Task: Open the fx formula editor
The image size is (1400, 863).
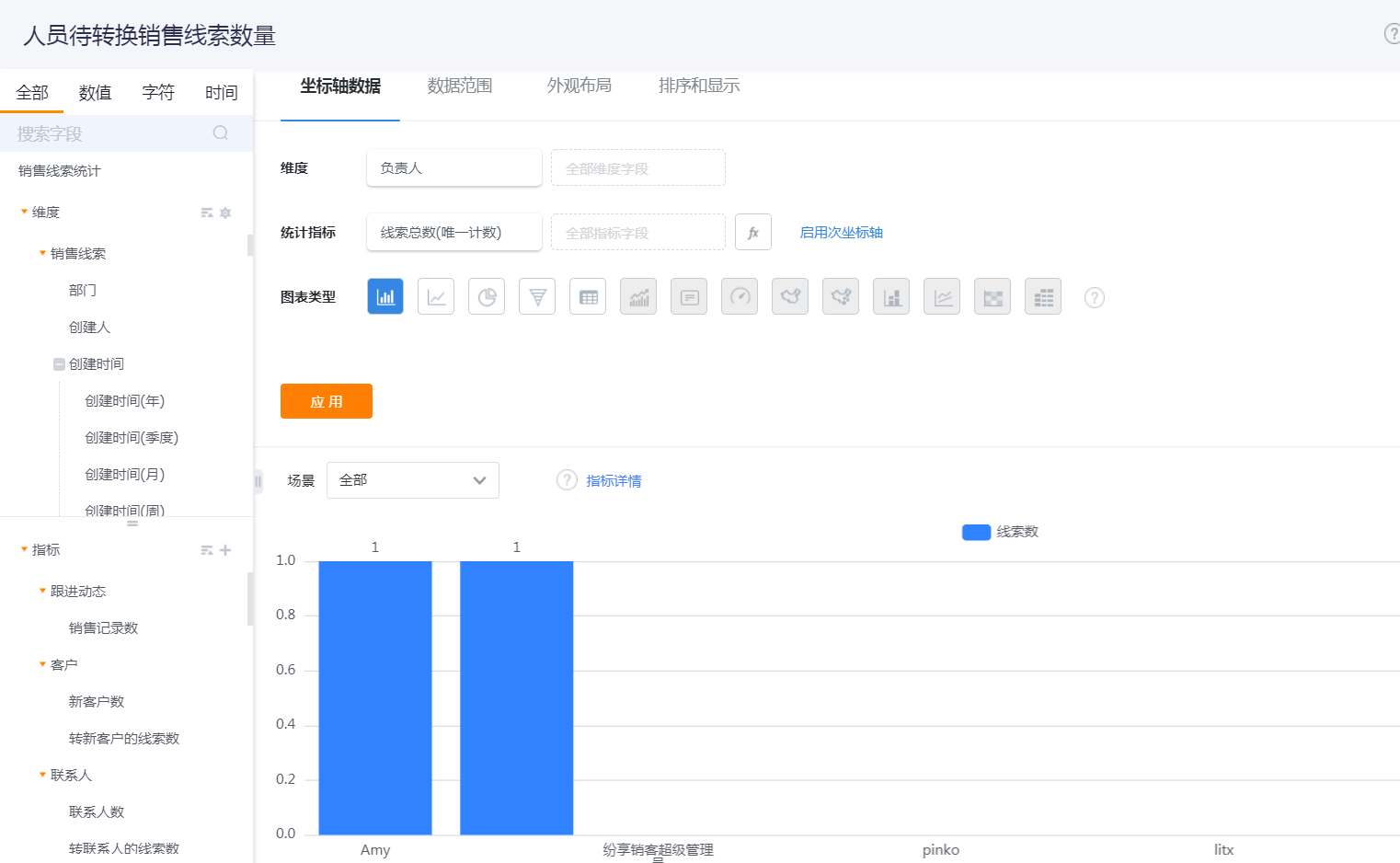Action: click(753, 232)
